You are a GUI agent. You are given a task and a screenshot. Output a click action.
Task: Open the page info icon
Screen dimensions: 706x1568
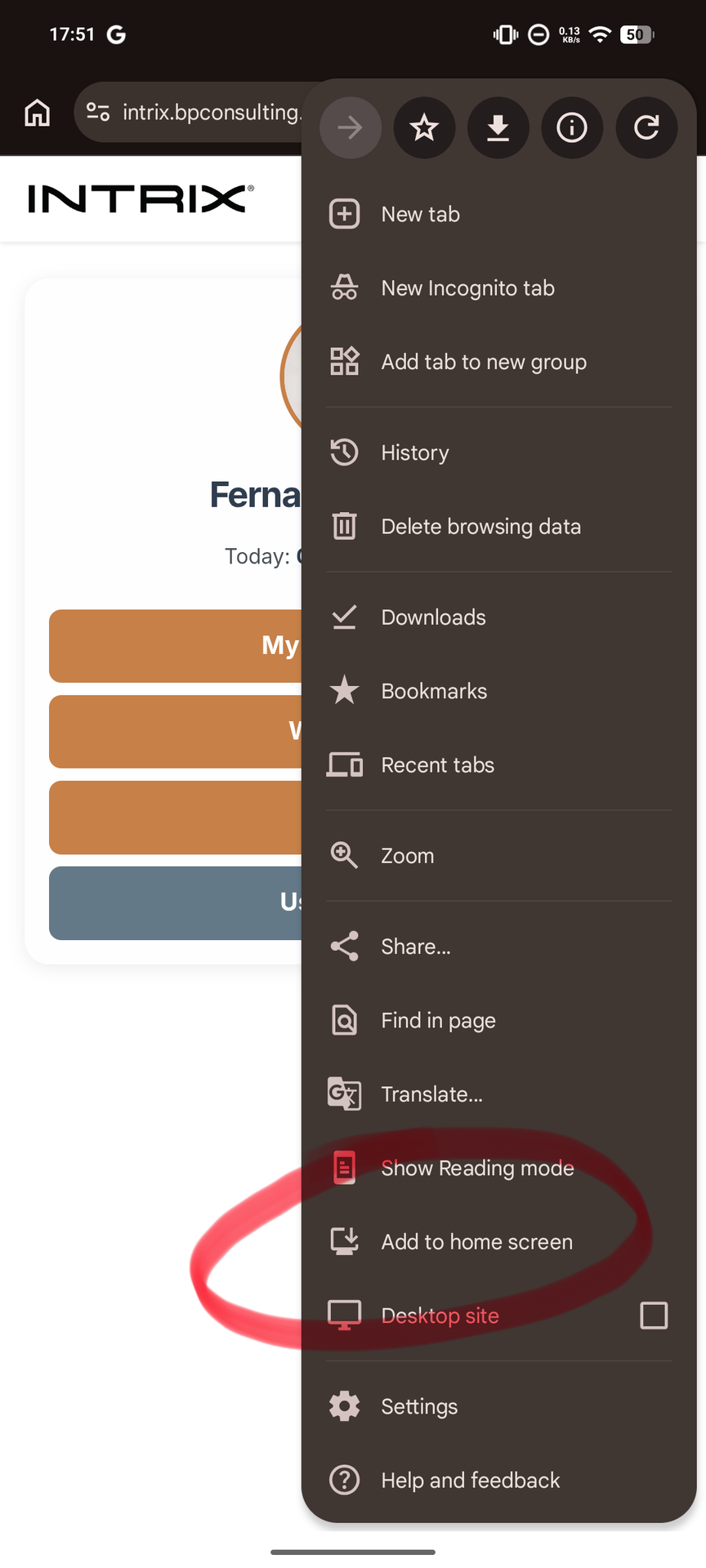[572, 127]
